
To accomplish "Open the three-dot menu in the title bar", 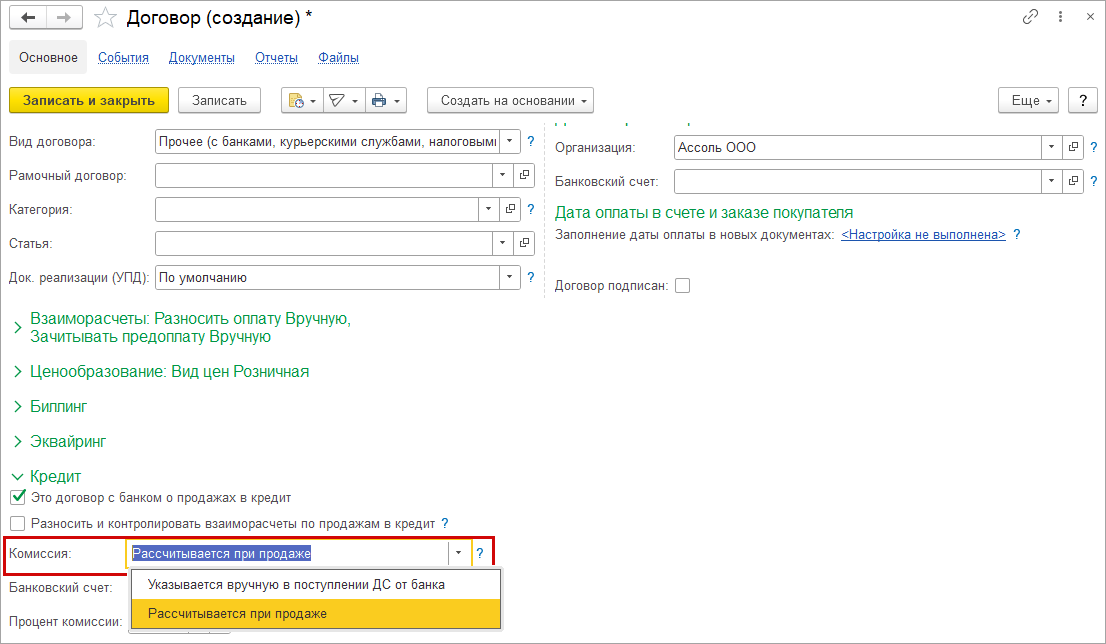I will click(1060, 17).
